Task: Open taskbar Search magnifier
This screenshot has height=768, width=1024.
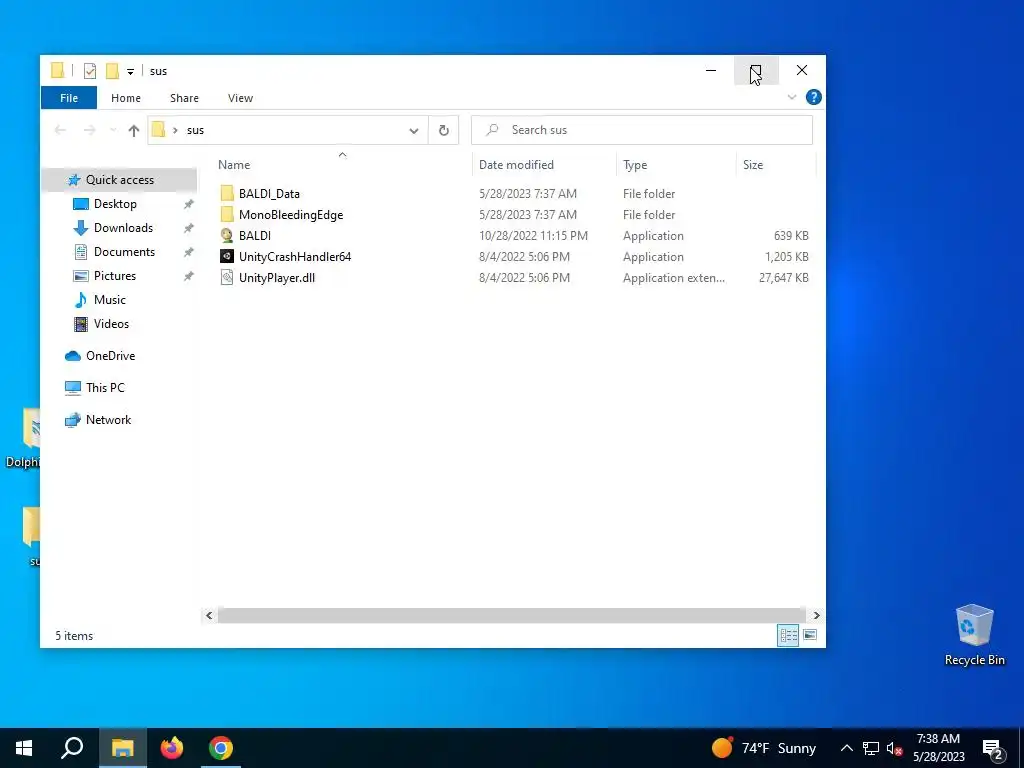Action: [x=72, y=748]
